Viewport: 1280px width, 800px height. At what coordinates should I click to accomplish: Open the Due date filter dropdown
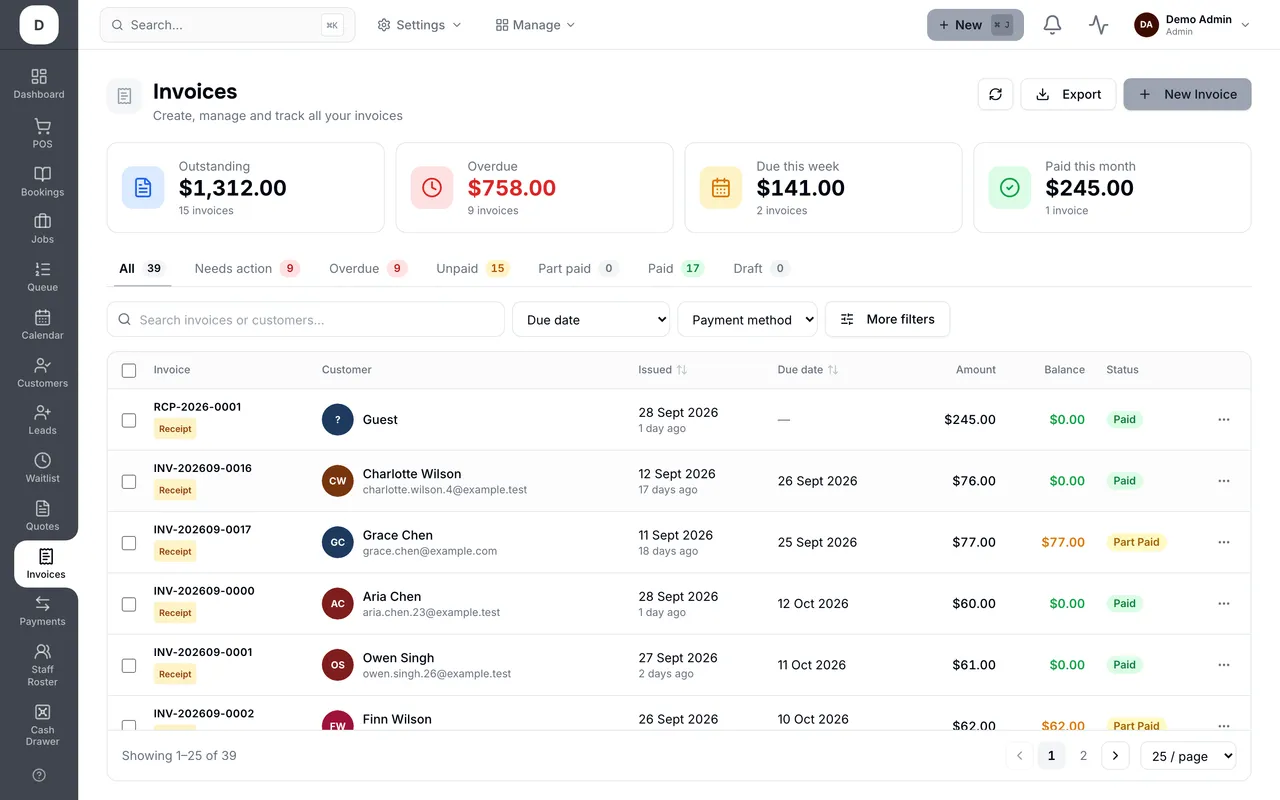tap(591, 319)
